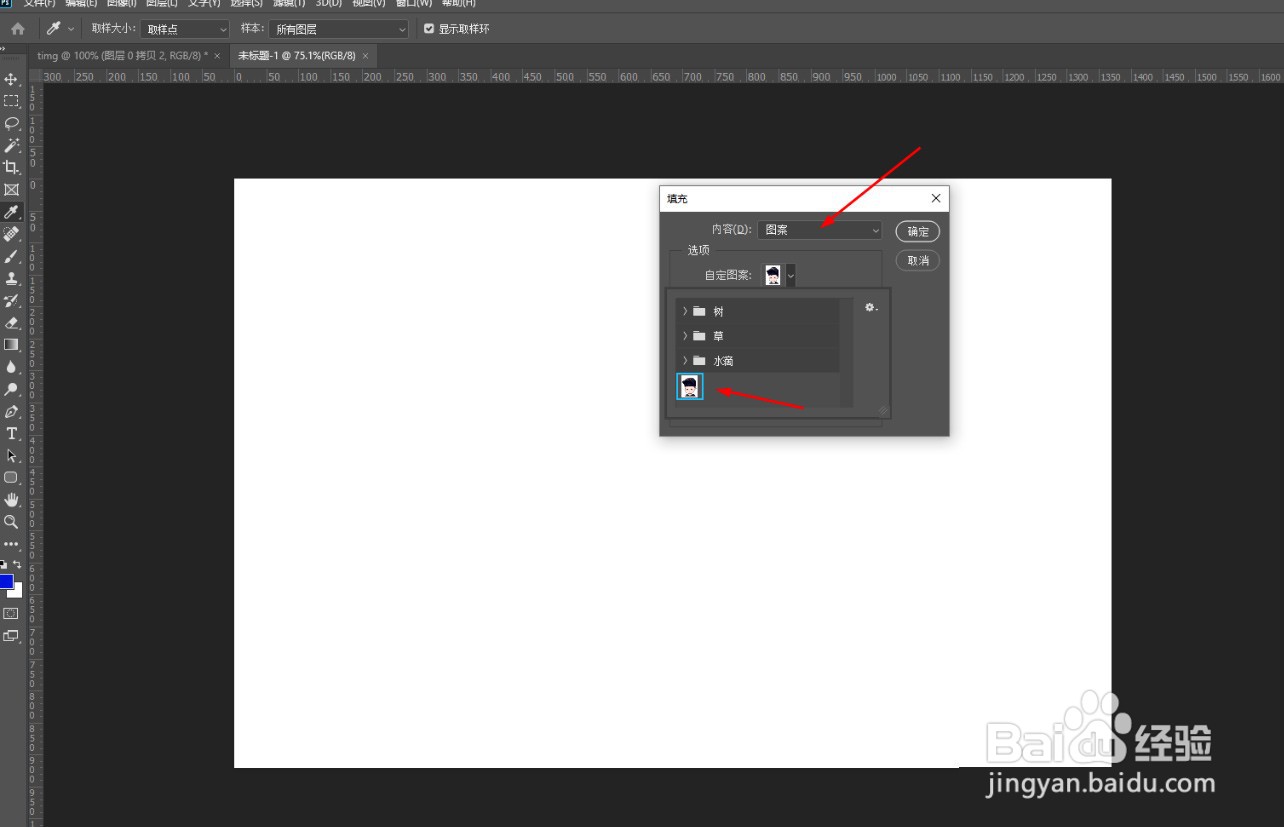Select the History Brush tool
Screen dimensions: 1284x827
[x=12, y=300]
